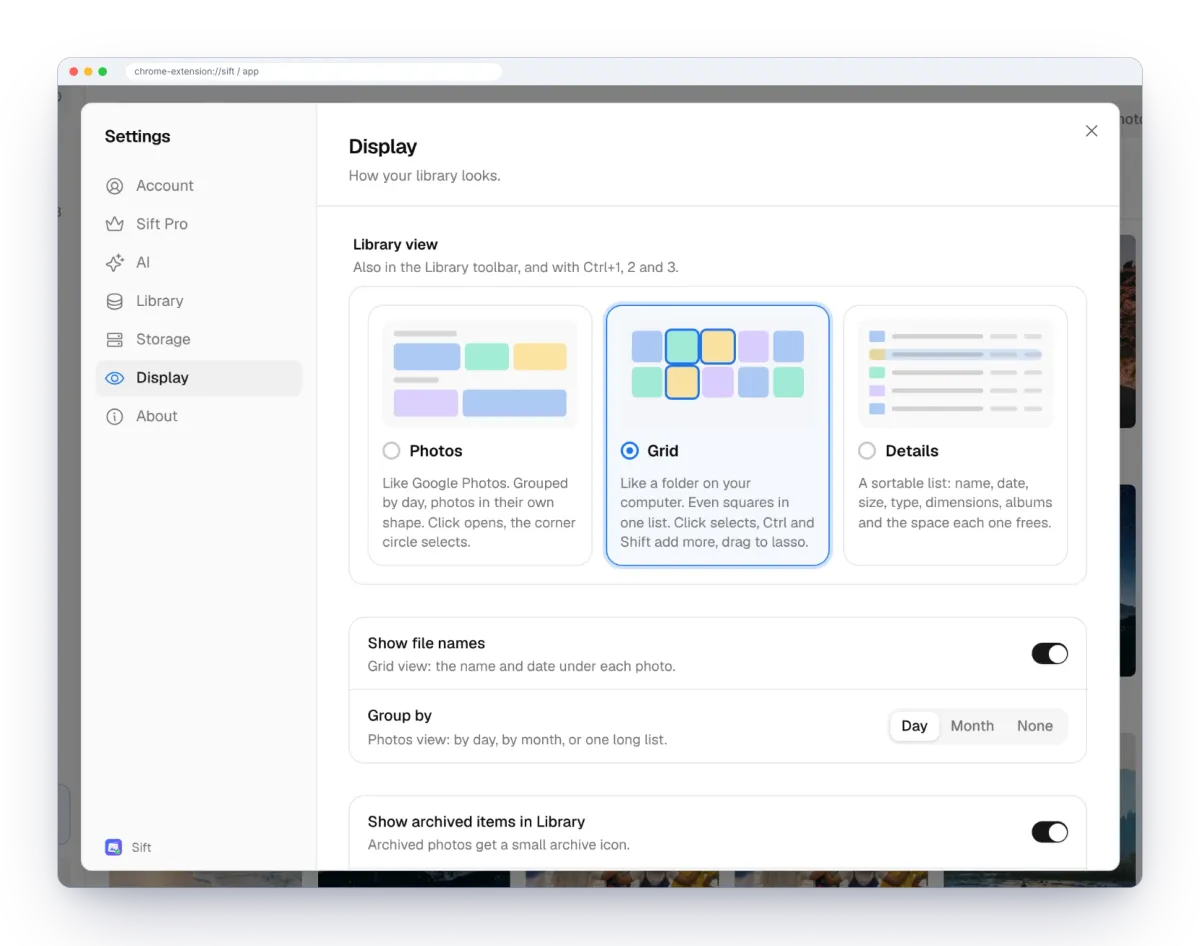Click the yellow macOS window button

pyautogui.click(x=88, y=72)
